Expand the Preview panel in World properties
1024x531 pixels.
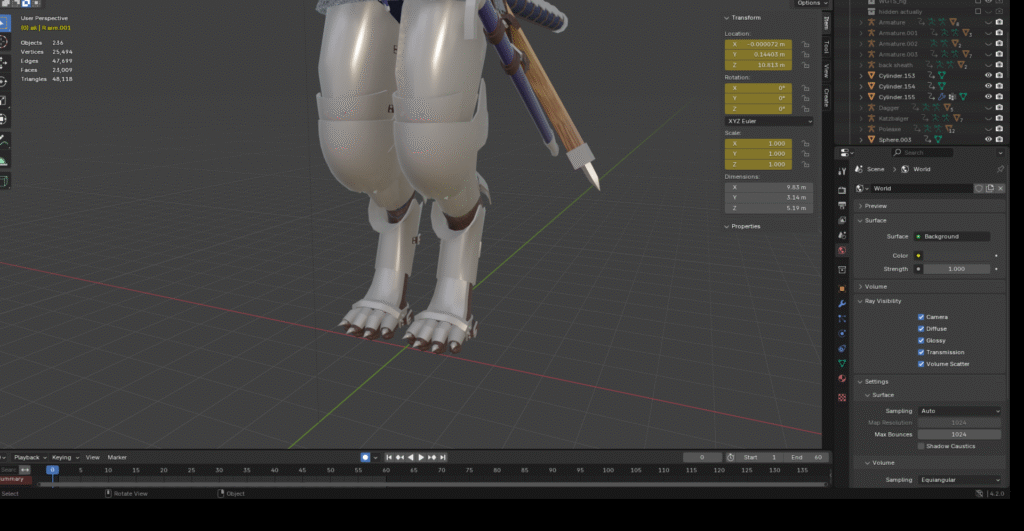tap(876, 206)
